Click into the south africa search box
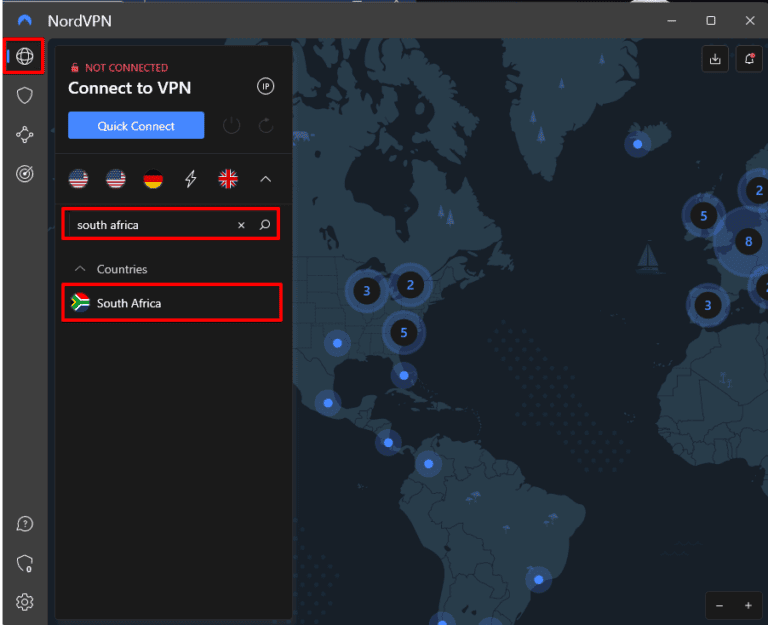This screenshot has width=768, height=625. 150,225
